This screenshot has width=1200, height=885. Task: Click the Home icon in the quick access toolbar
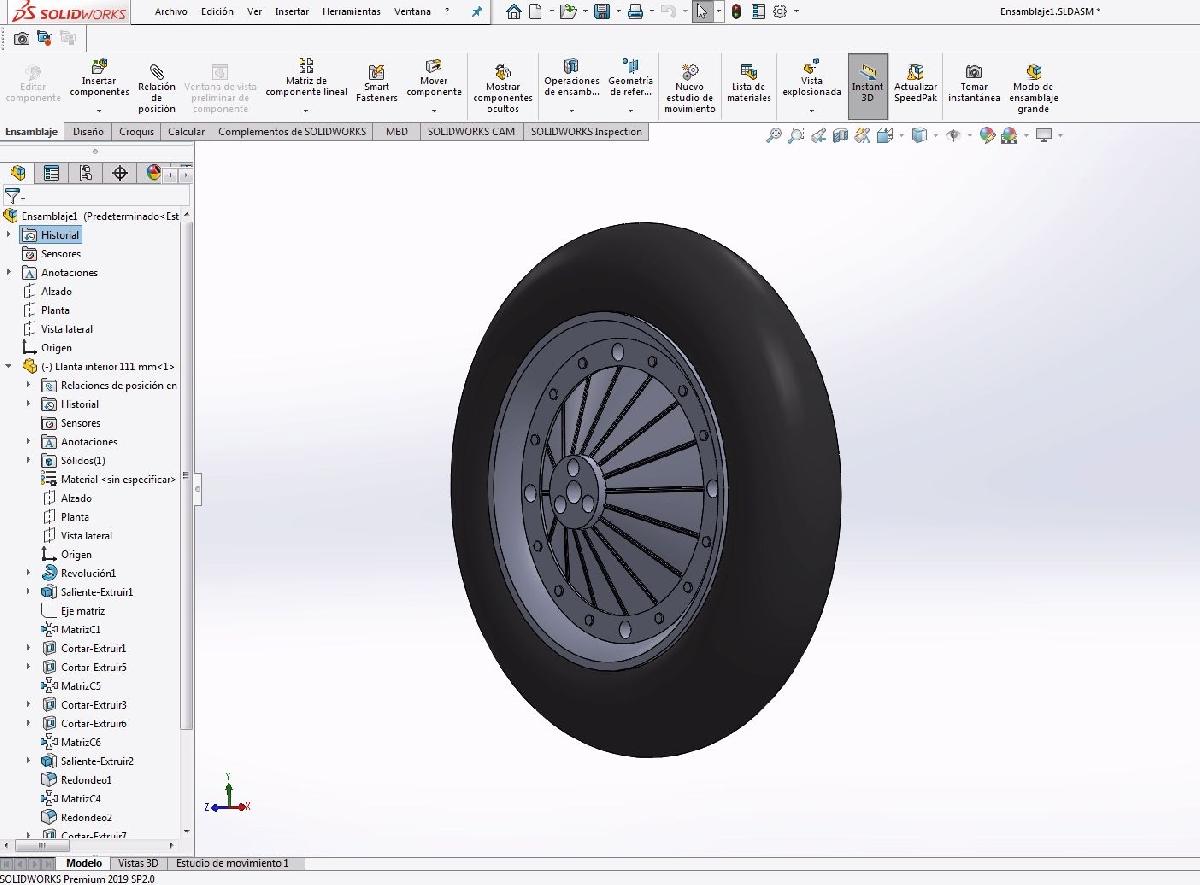(x=514, y=12)
